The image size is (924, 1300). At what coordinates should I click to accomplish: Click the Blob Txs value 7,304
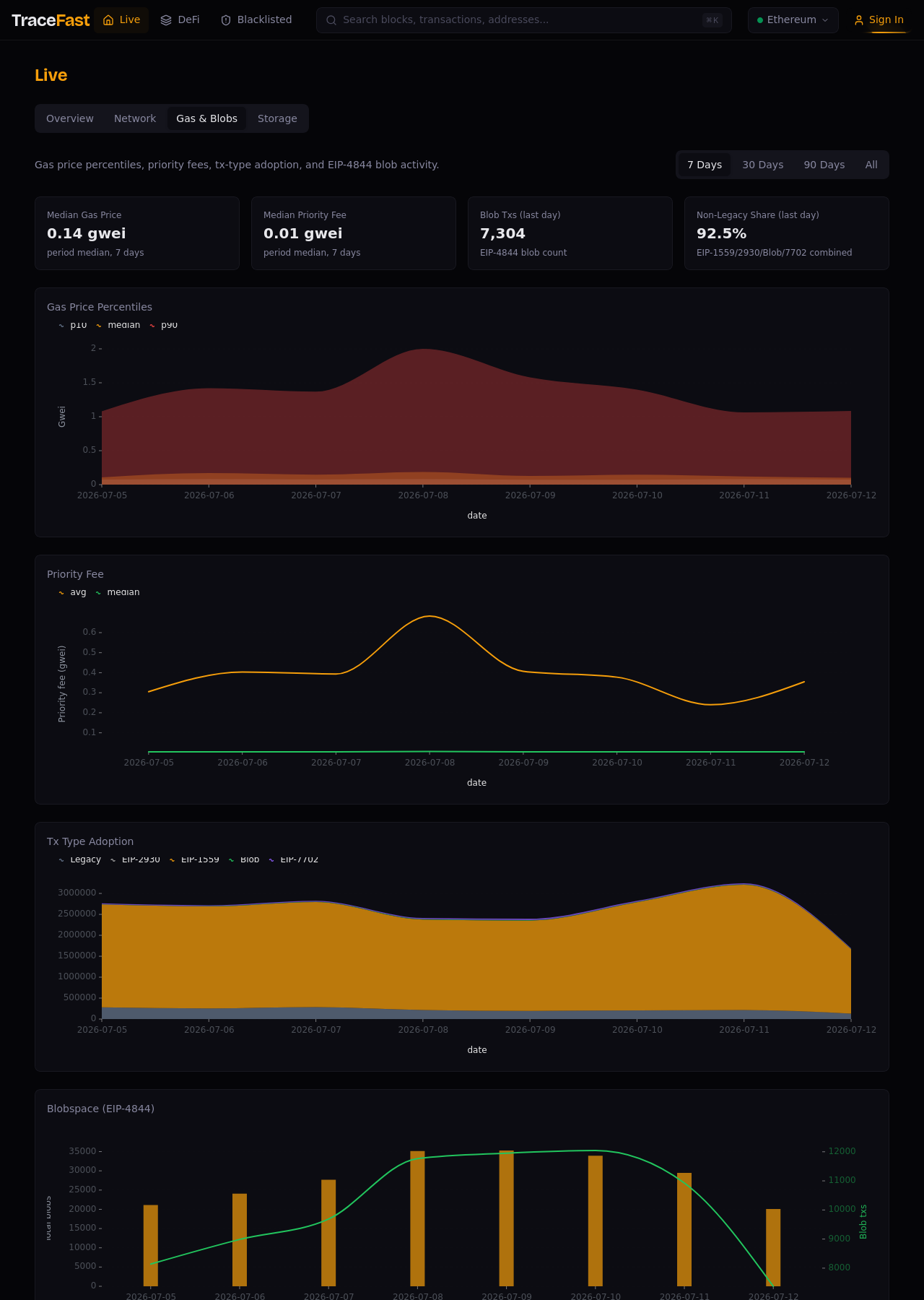tap(502, 233)
